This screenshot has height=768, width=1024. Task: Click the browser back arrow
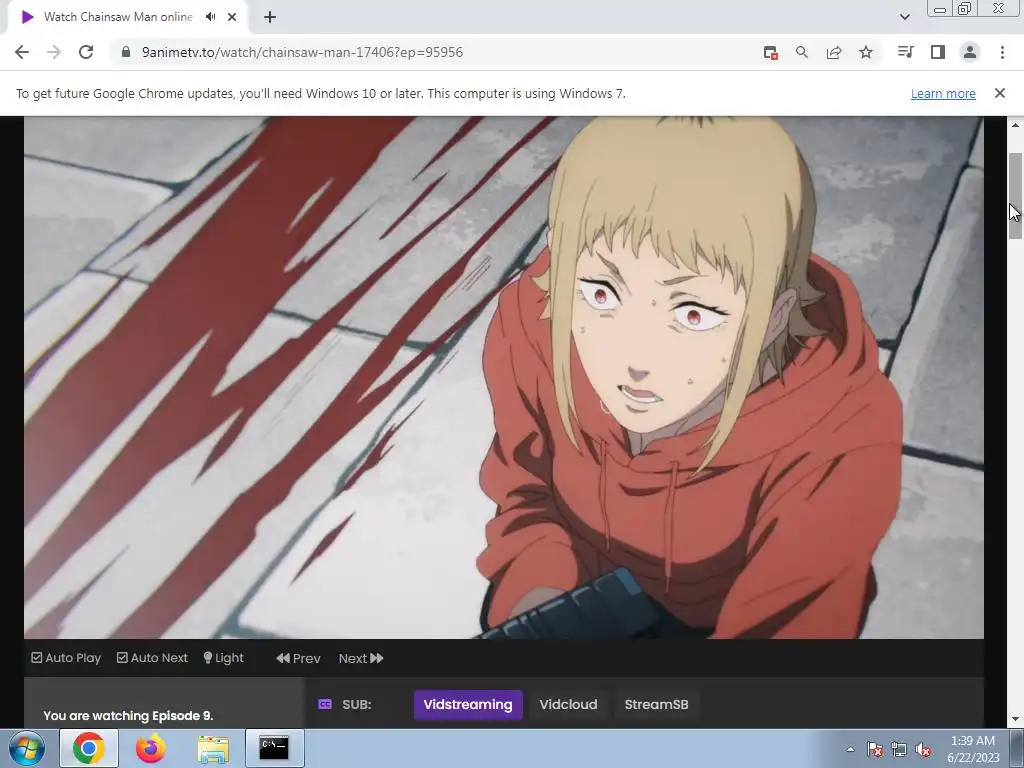[x=22, y=52]
